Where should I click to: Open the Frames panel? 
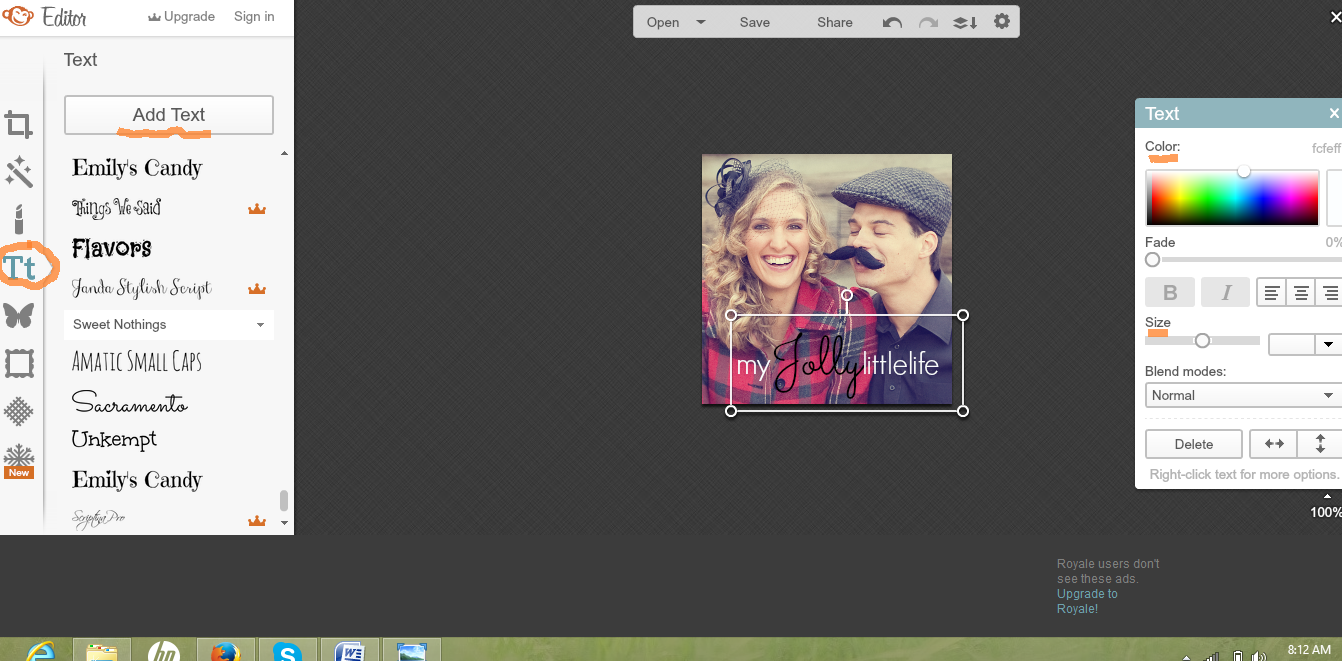click(20, 363)
